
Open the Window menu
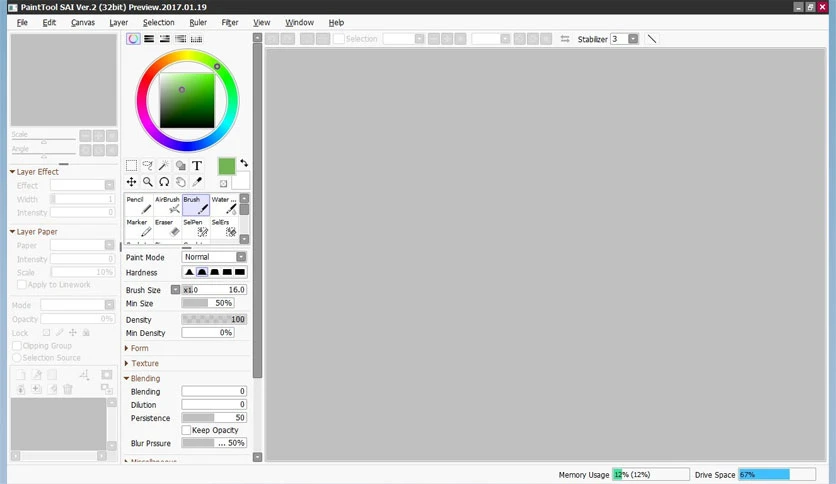coord(299,22)
